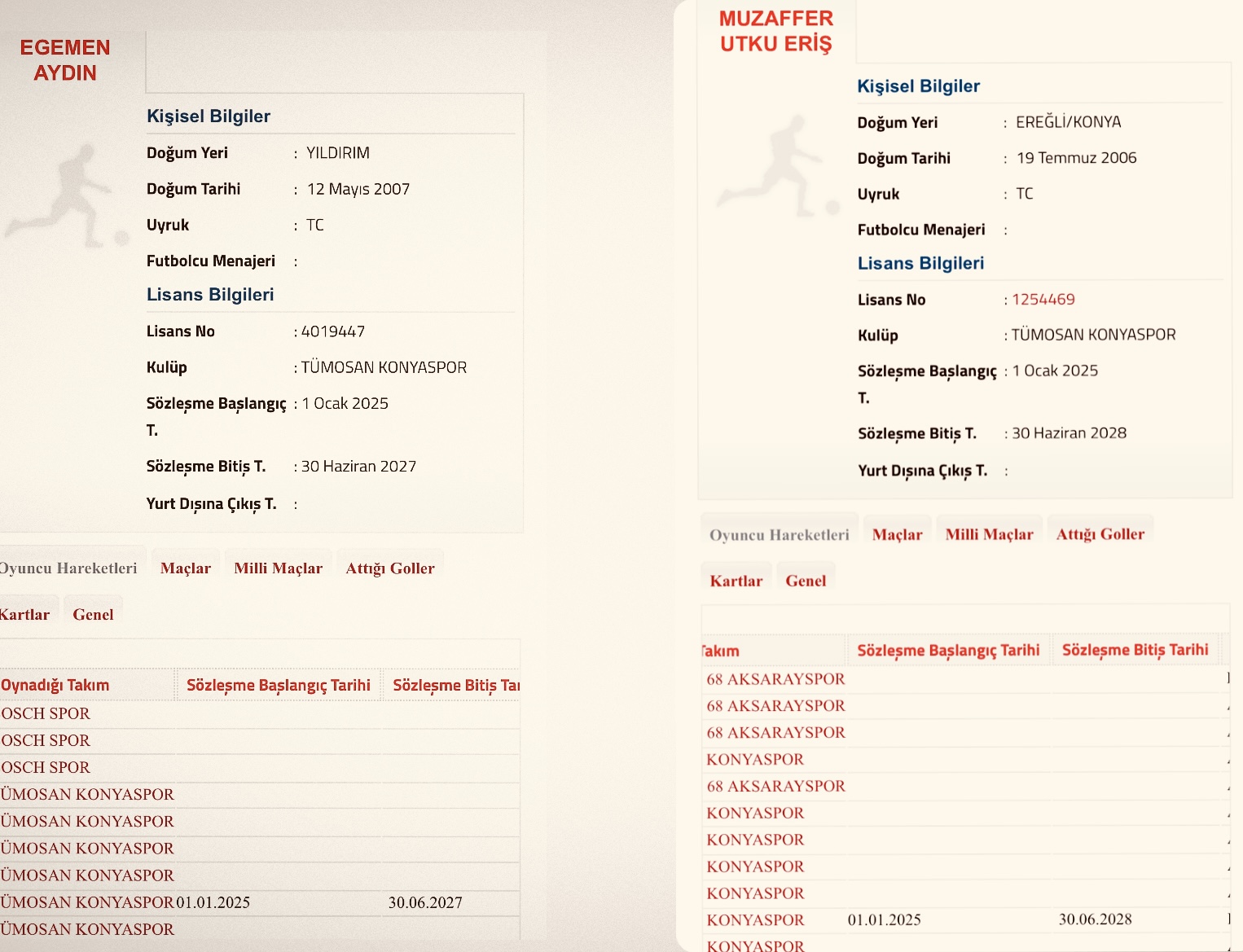Click contract start 1 Ocak 2025 for Muzaffer Utku Eriş

1056,371
